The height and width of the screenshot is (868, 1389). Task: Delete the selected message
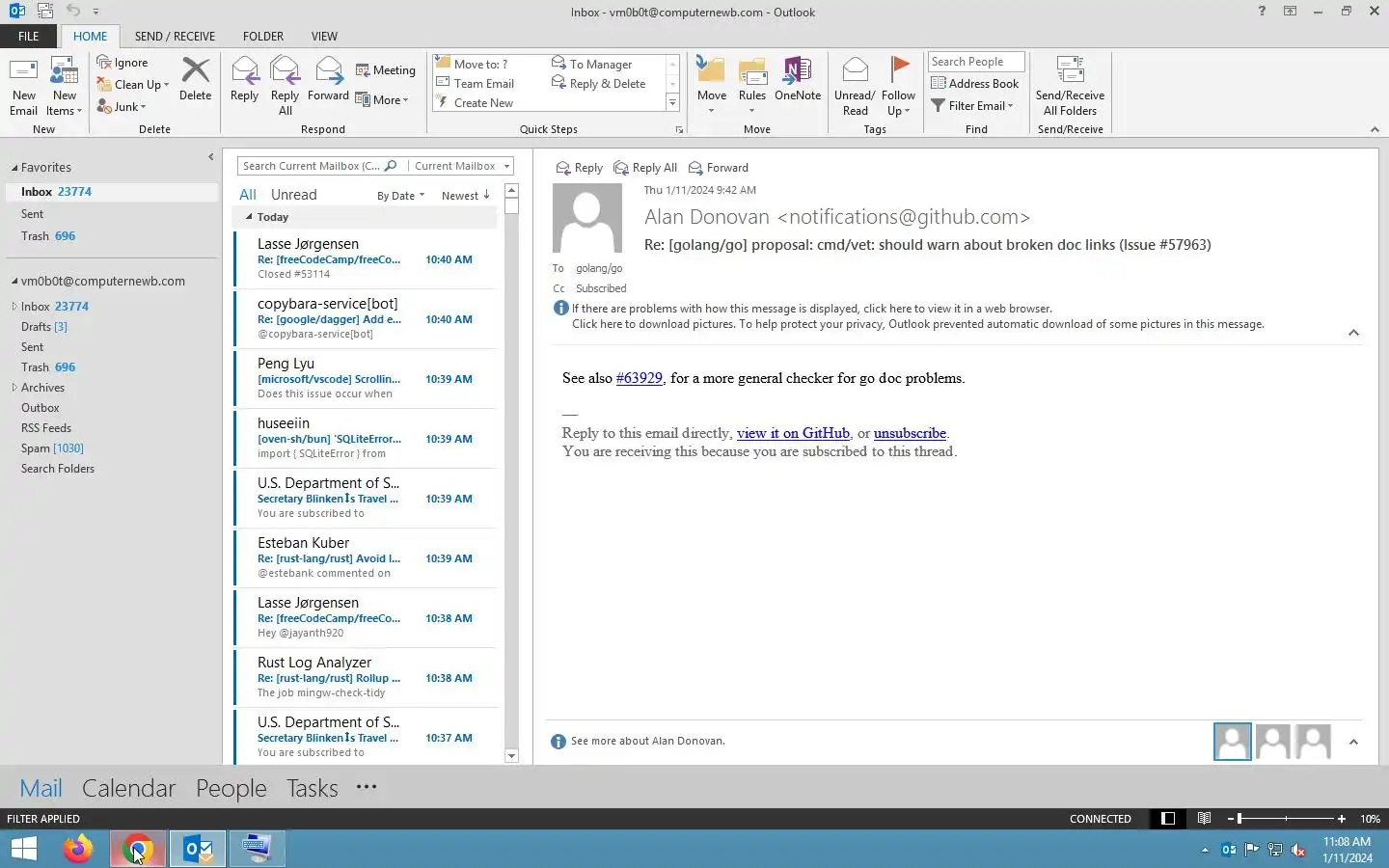click(195, 79)
